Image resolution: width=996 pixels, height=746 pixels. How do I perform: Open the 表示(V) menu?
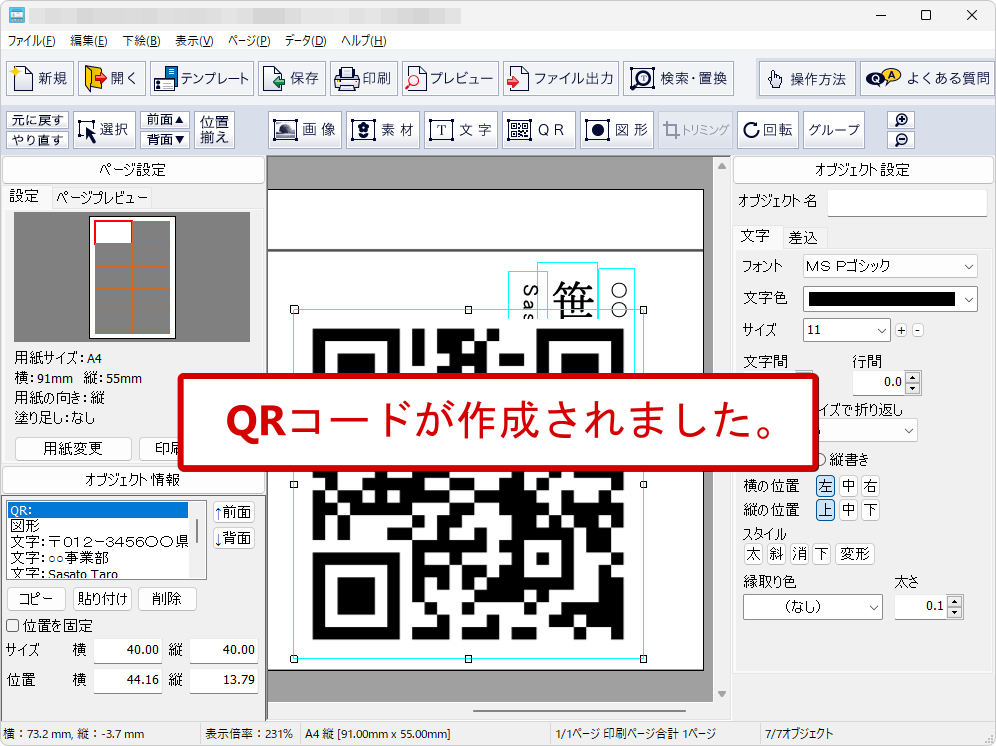pyautogui.click(x=194, y=41)
